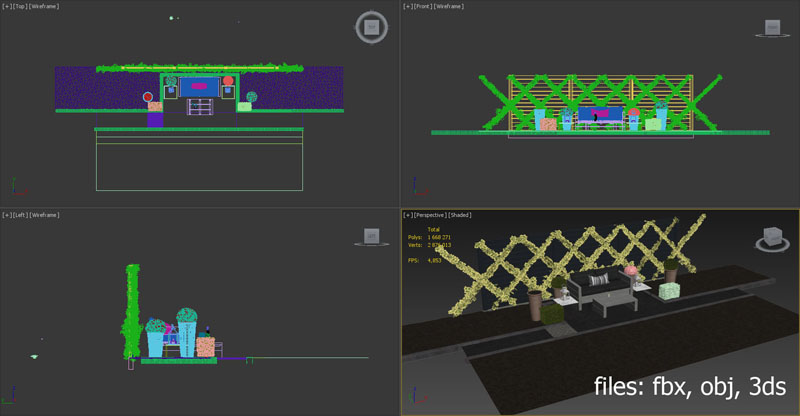
Task: Select the blue sofa in the Top viewport
Action: (198, 88)
